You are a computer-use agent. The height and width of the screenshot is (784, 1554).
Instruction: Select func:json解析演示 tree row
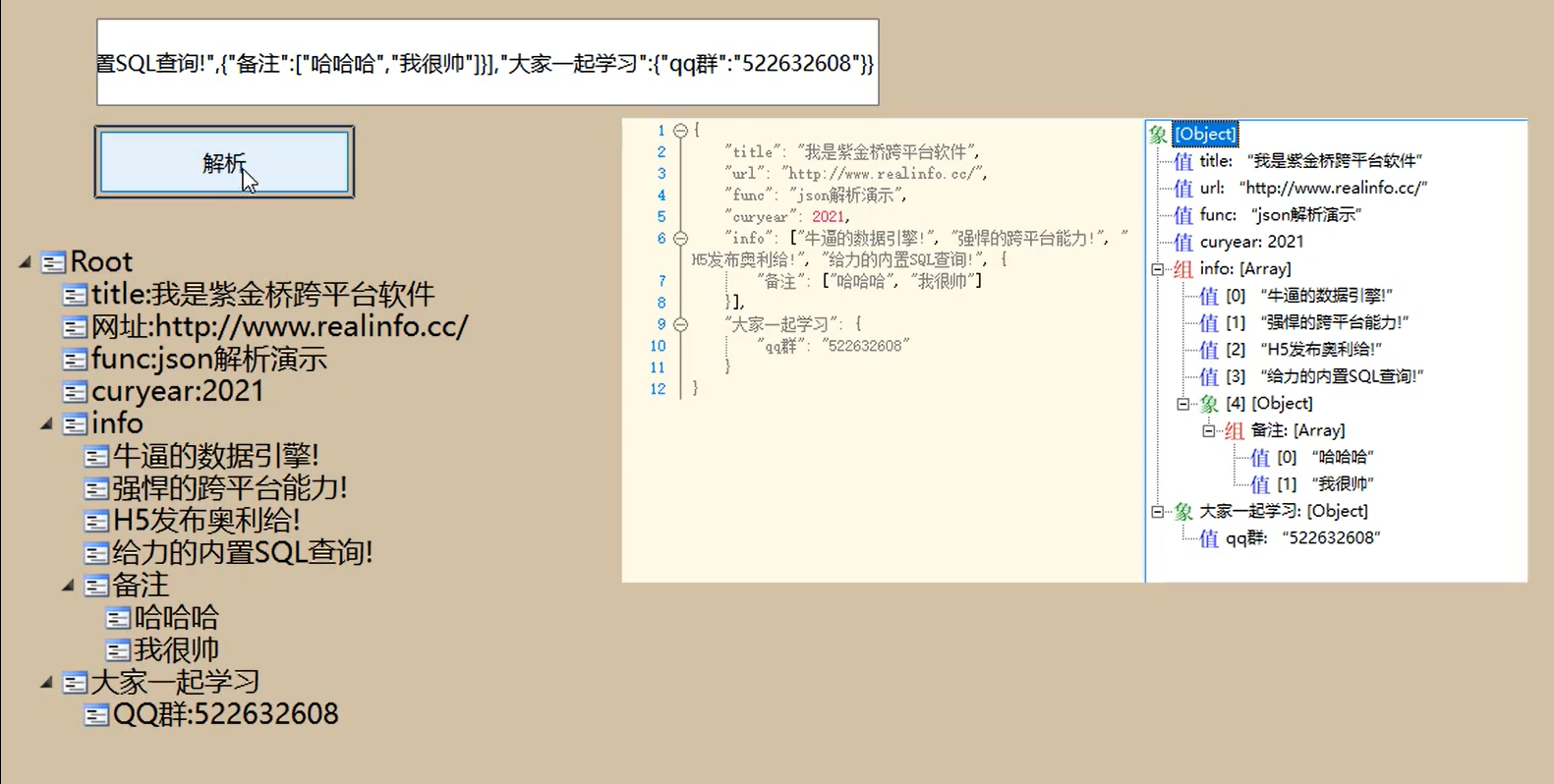click(x=209, y=360)
